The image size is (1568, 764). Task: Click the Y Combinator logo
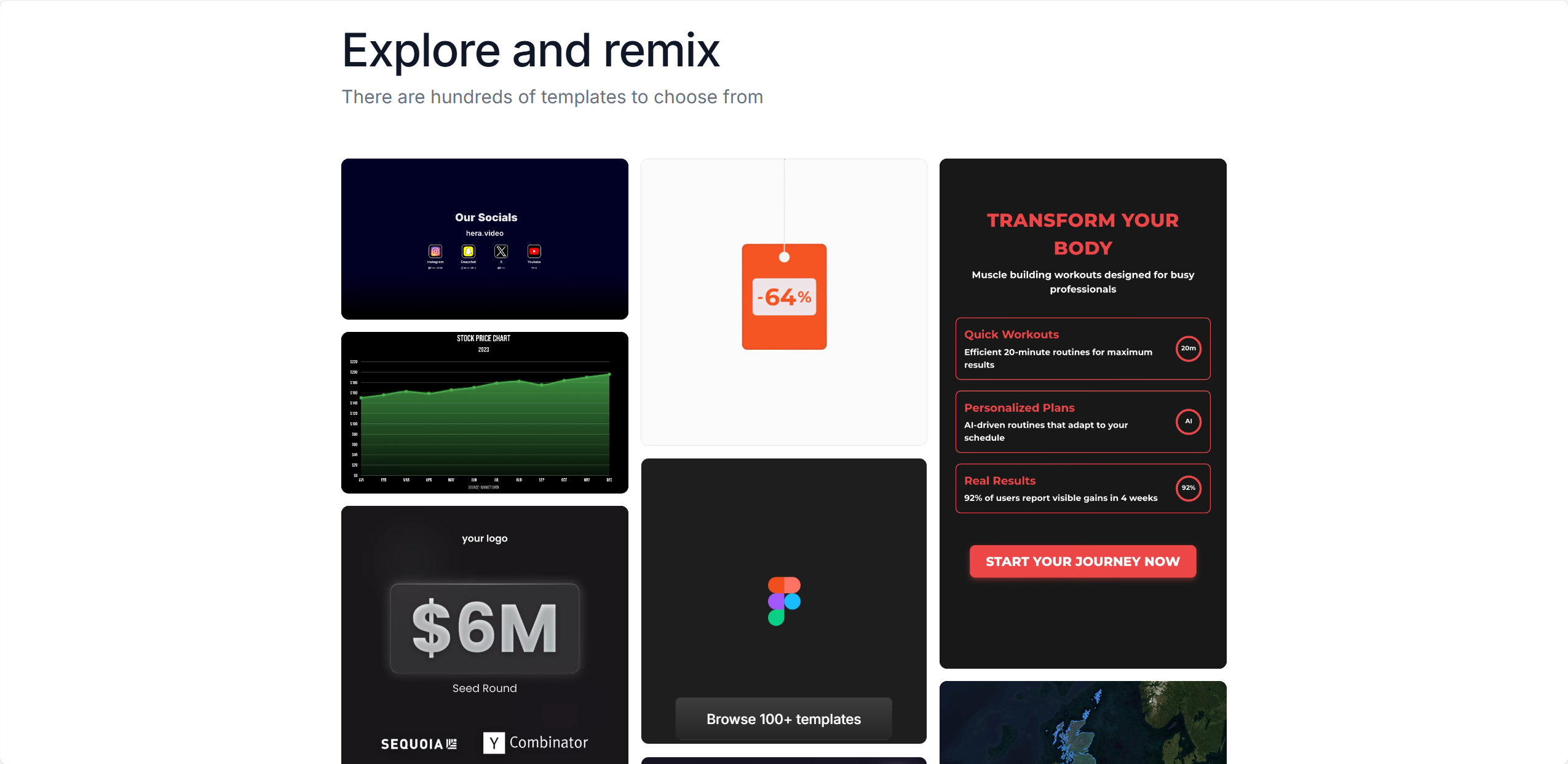coord(536,742)
